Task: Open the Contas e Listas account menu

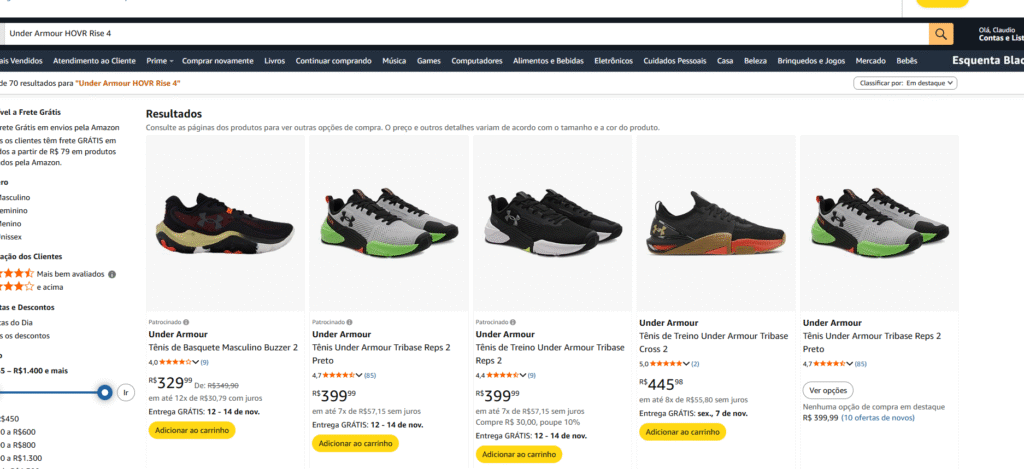Action: click(1000, 38)
